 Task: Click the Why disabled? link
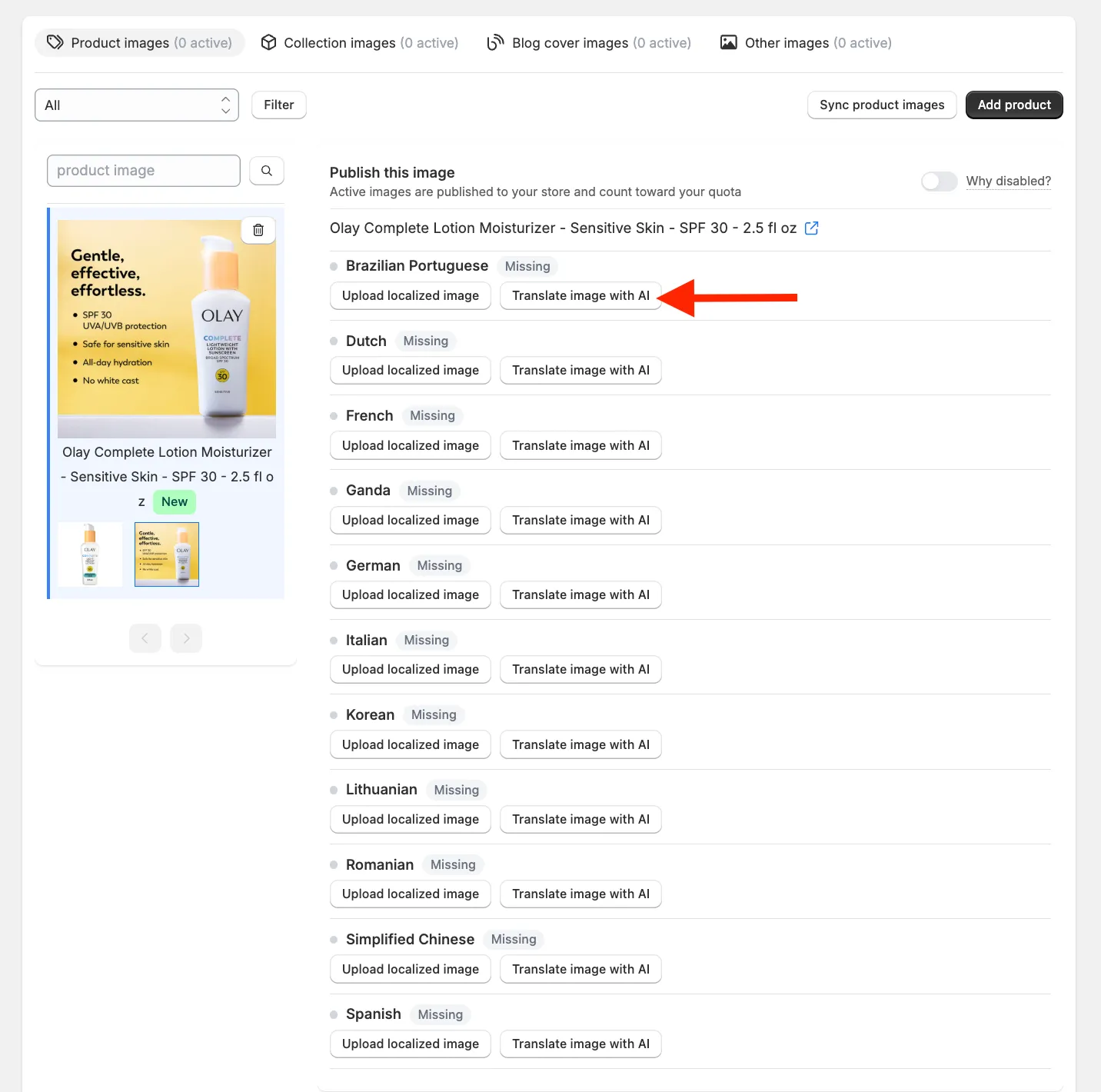[1009, 181]
